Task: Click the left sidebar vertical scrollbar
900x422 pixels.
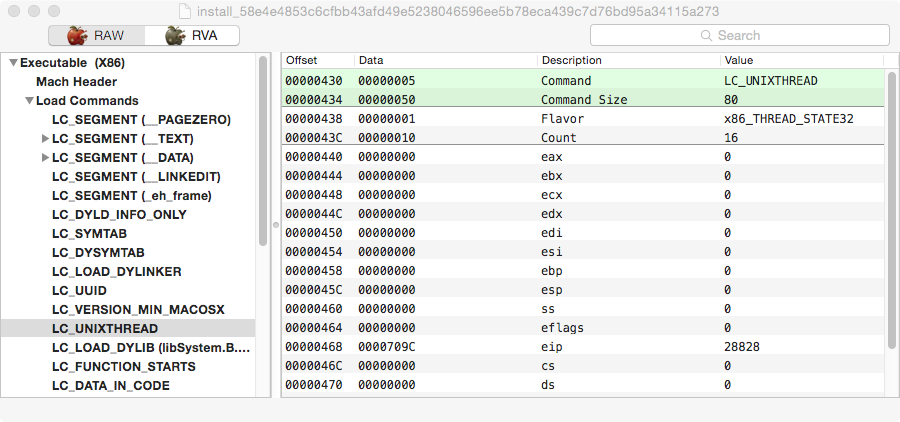Action: (x=263, y=150)
